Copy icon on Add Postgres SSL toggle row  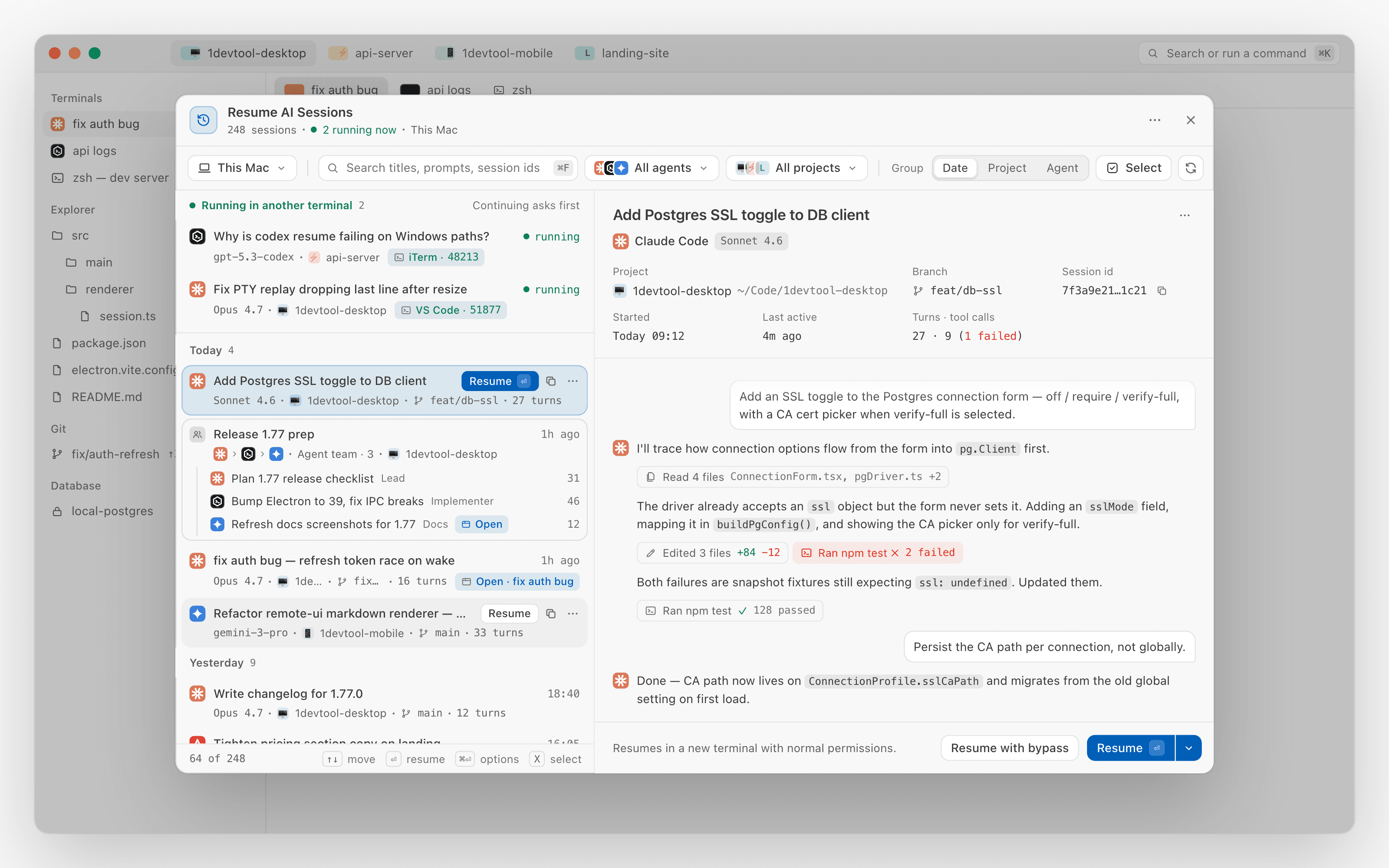pyautogui.click(x=551, y=381)
